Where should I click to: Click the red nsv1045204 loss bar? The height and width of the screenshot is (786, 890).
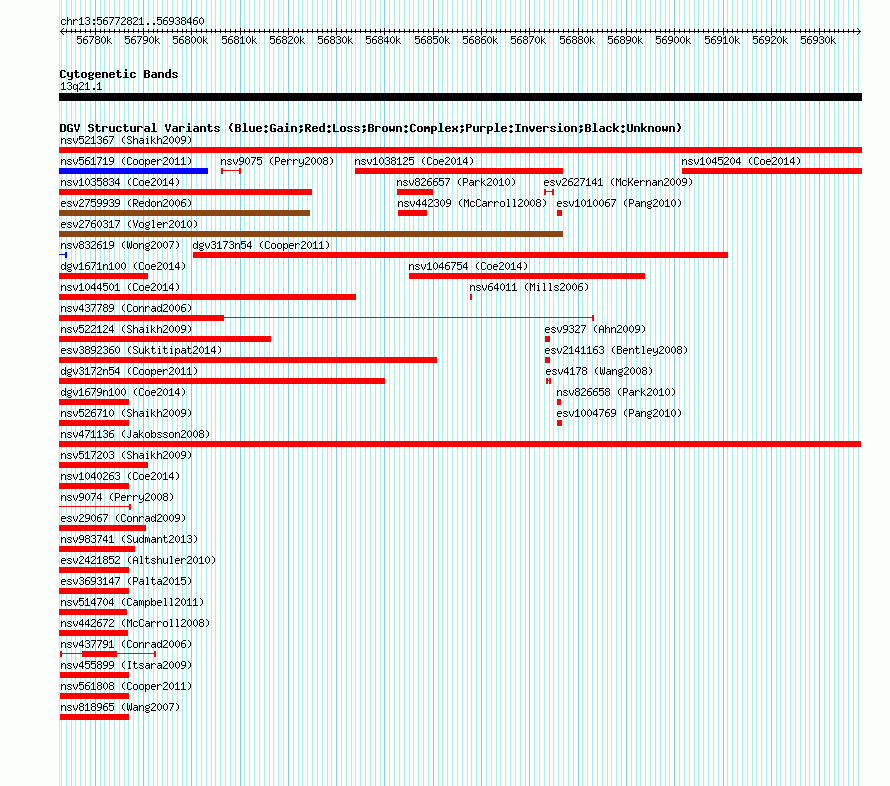(x=772, y=171)
